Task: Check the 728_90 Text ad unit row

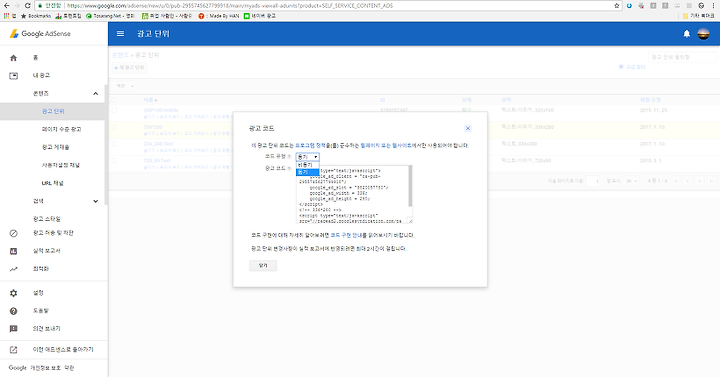Action: (114, 161)
